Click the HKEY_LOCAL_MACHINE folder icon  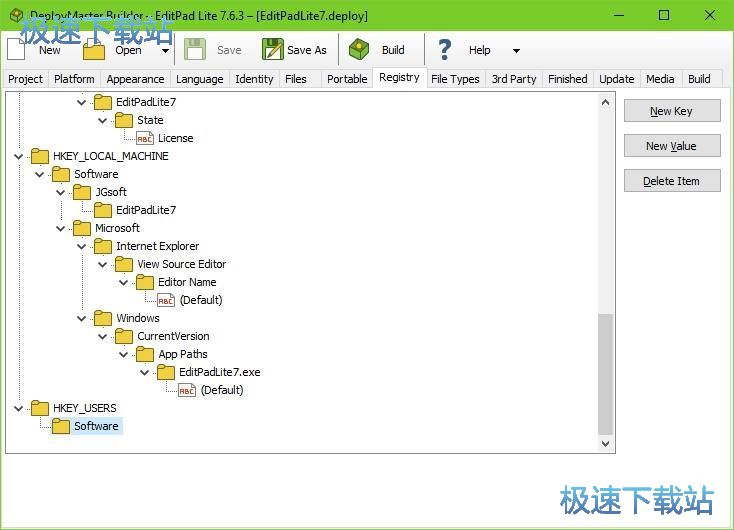pyautogui.click(x=40, y=156)
